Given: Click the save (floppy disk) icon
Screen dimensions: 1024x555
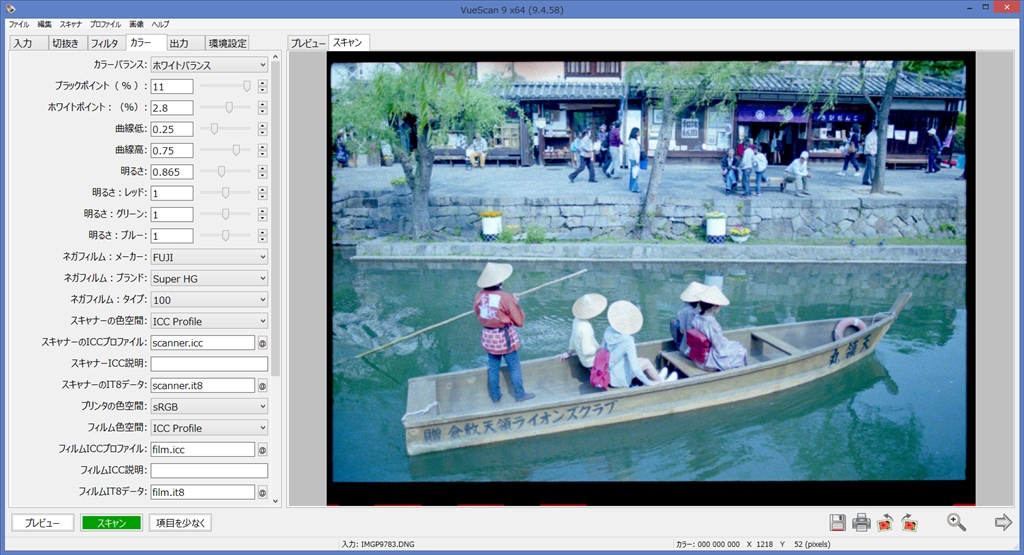Looking at the screenshot, I should click(x=837, y=522).
